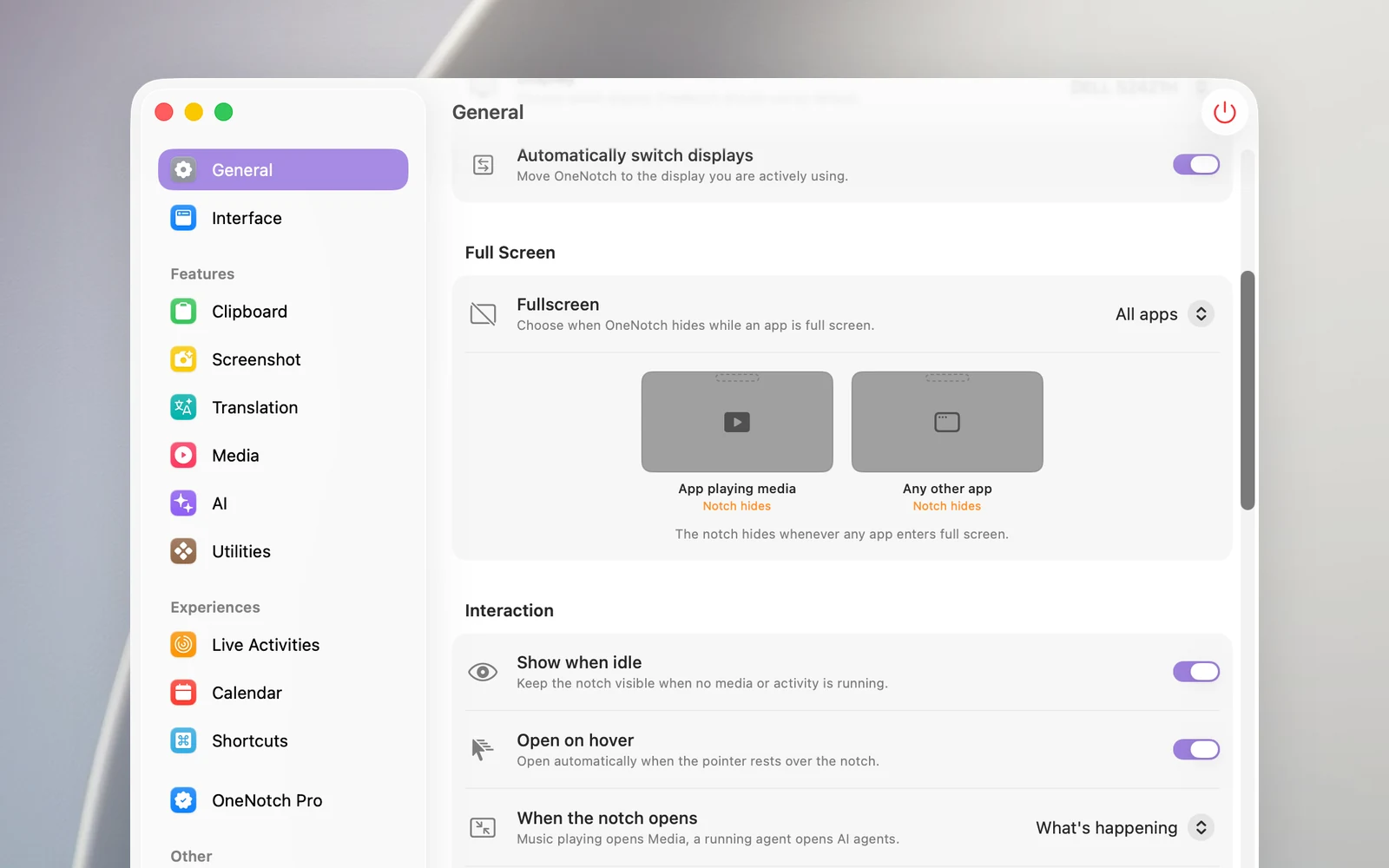Disable Automatically switch displays toggle
The height and width of the screenshot is (868, 1389).
(x=1196, y=165)
